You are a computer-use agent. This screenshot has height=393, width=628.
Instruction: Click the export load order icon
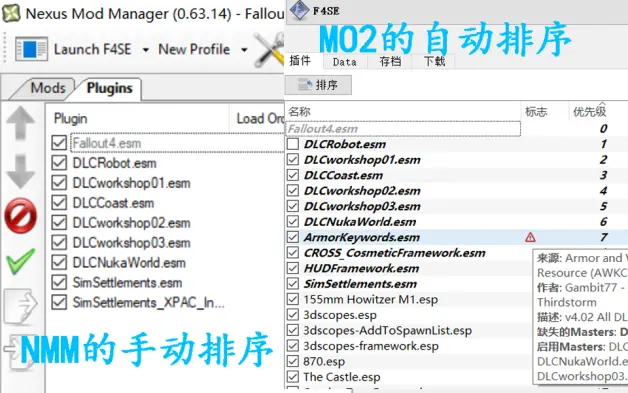(20, 306)
